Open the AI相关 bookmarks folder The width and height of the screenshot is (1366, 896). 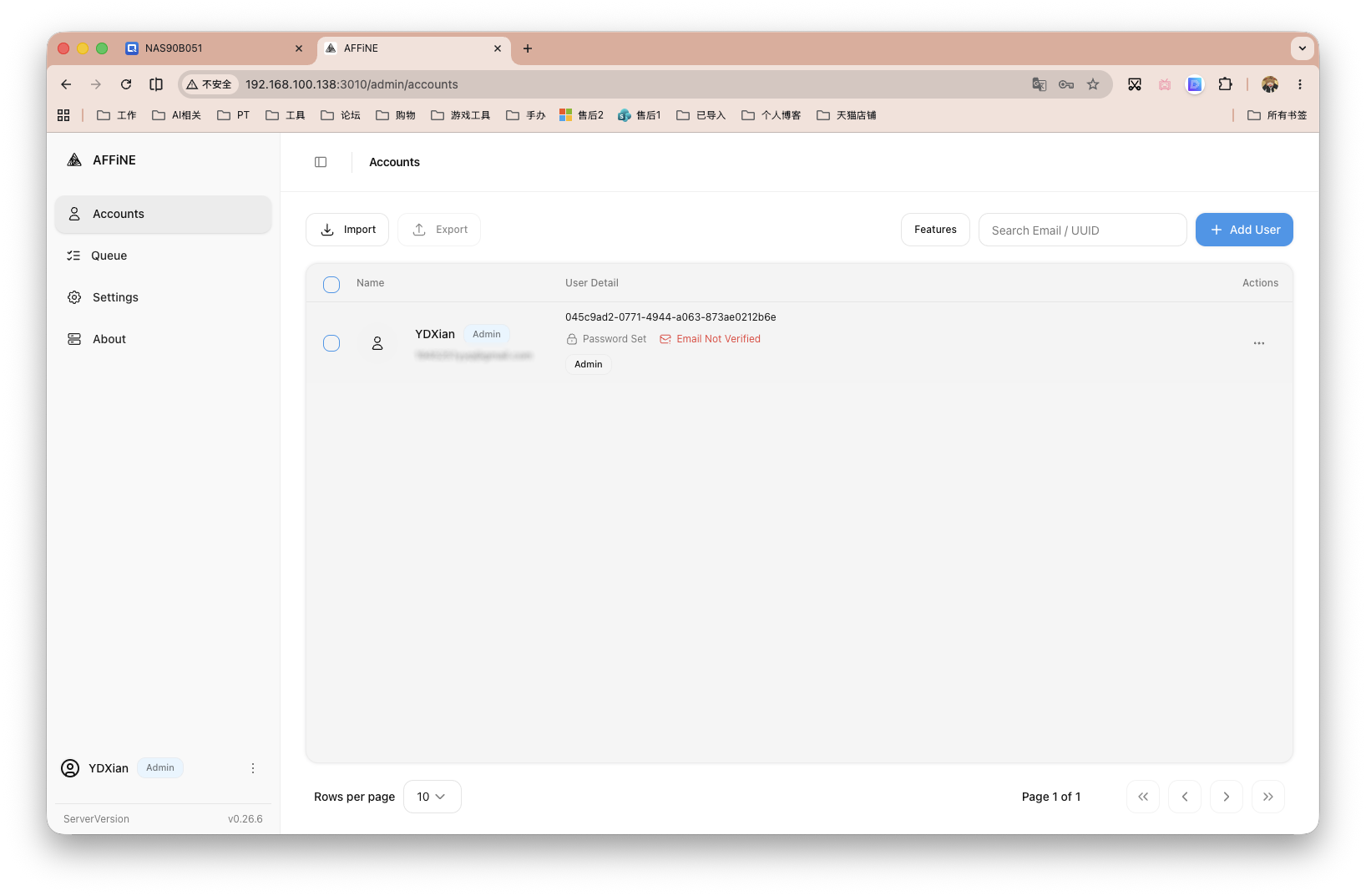pos(177,115)
